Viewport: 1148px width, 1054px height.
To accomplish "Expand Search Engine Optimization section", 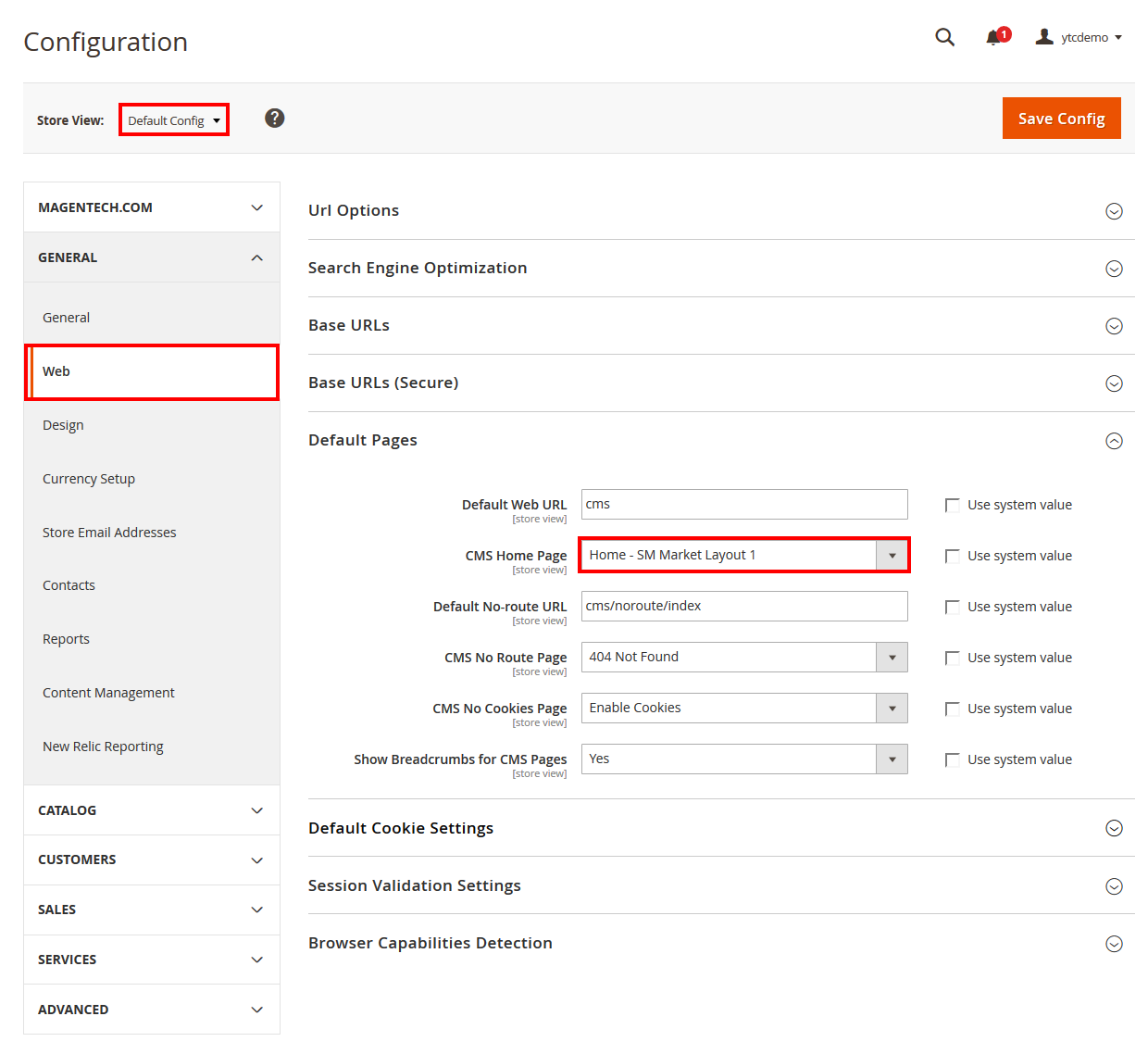I will click(x=1114, y=269).
